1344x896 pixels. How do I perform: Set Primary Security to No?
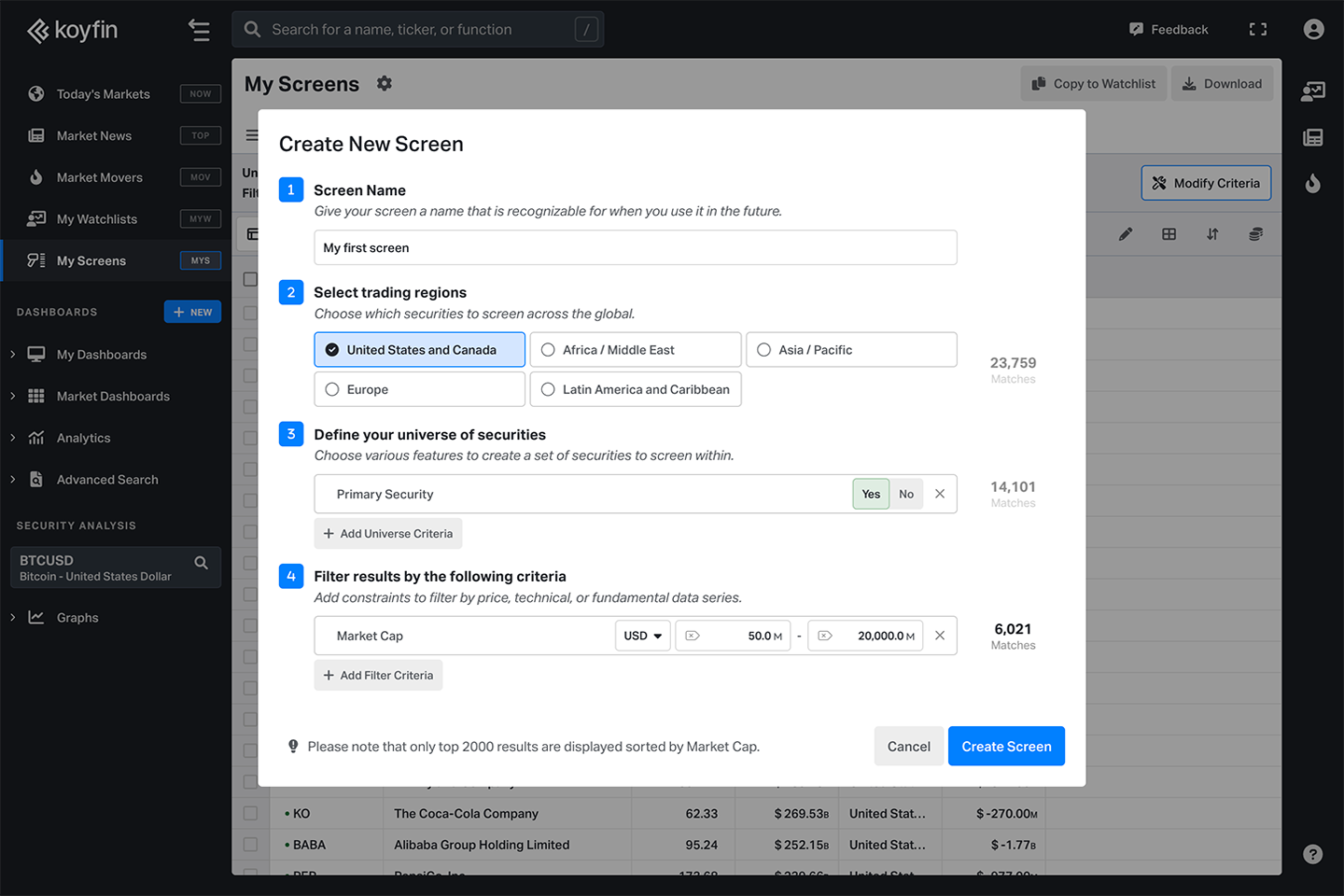point(904,494)
